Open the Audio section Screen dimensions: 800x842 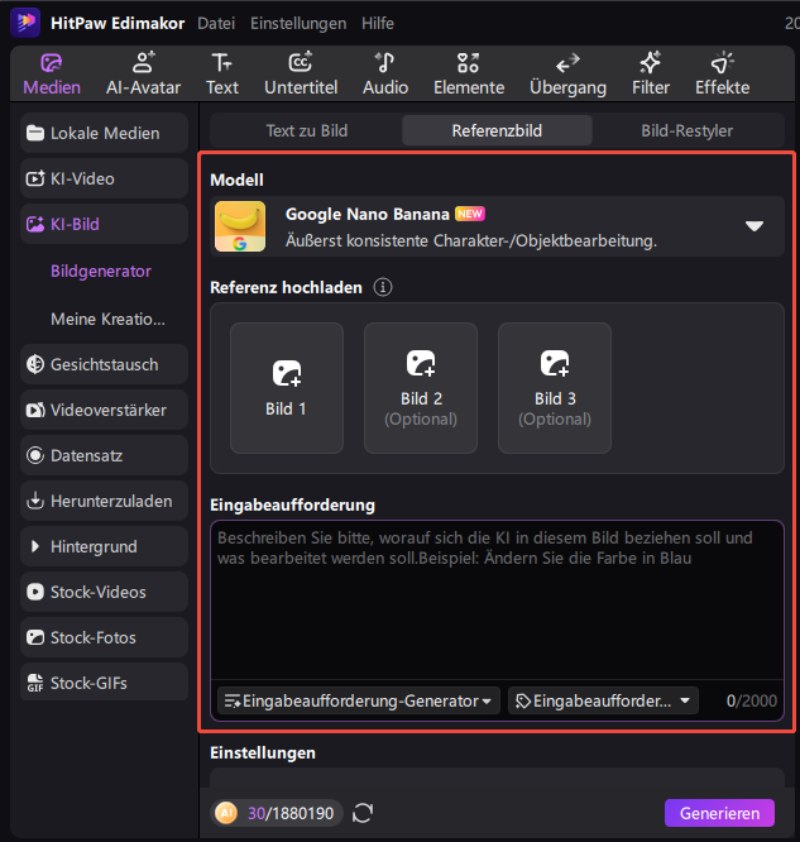(385, 74)
